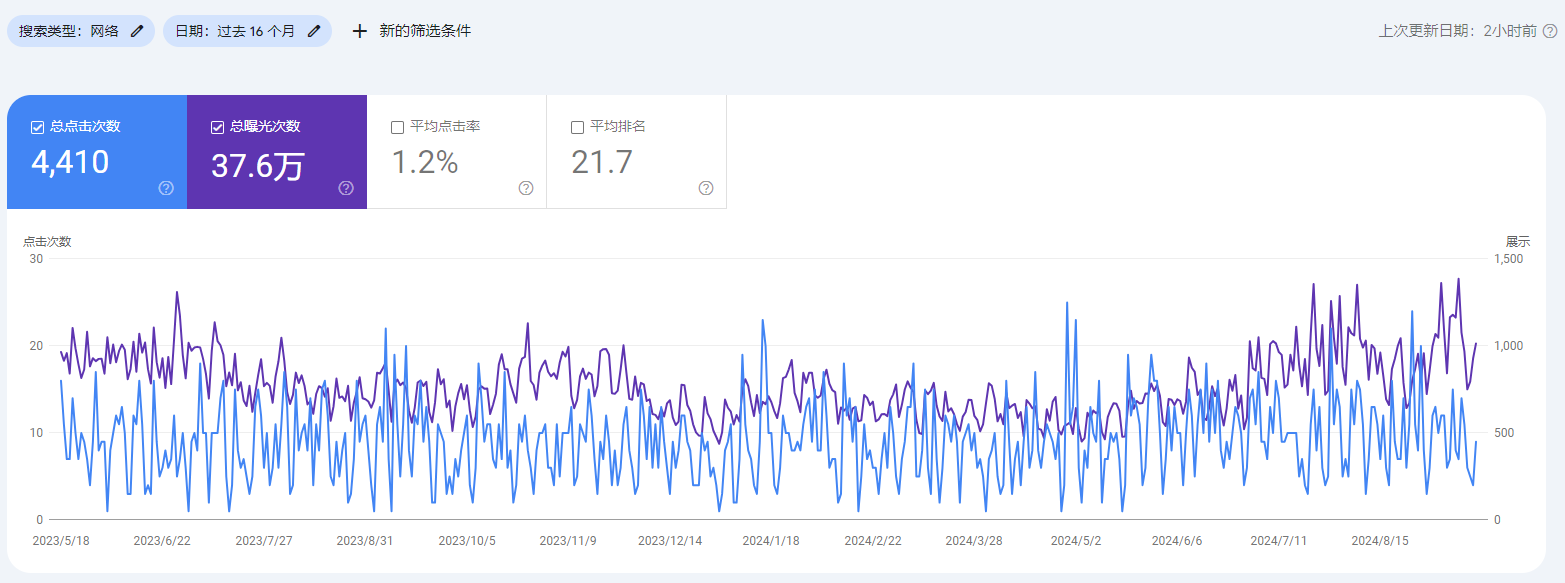The width and height of the screenshot is (1565, 583).
Task: Click help icon in 平均排名 card
Action: [706, 188]
